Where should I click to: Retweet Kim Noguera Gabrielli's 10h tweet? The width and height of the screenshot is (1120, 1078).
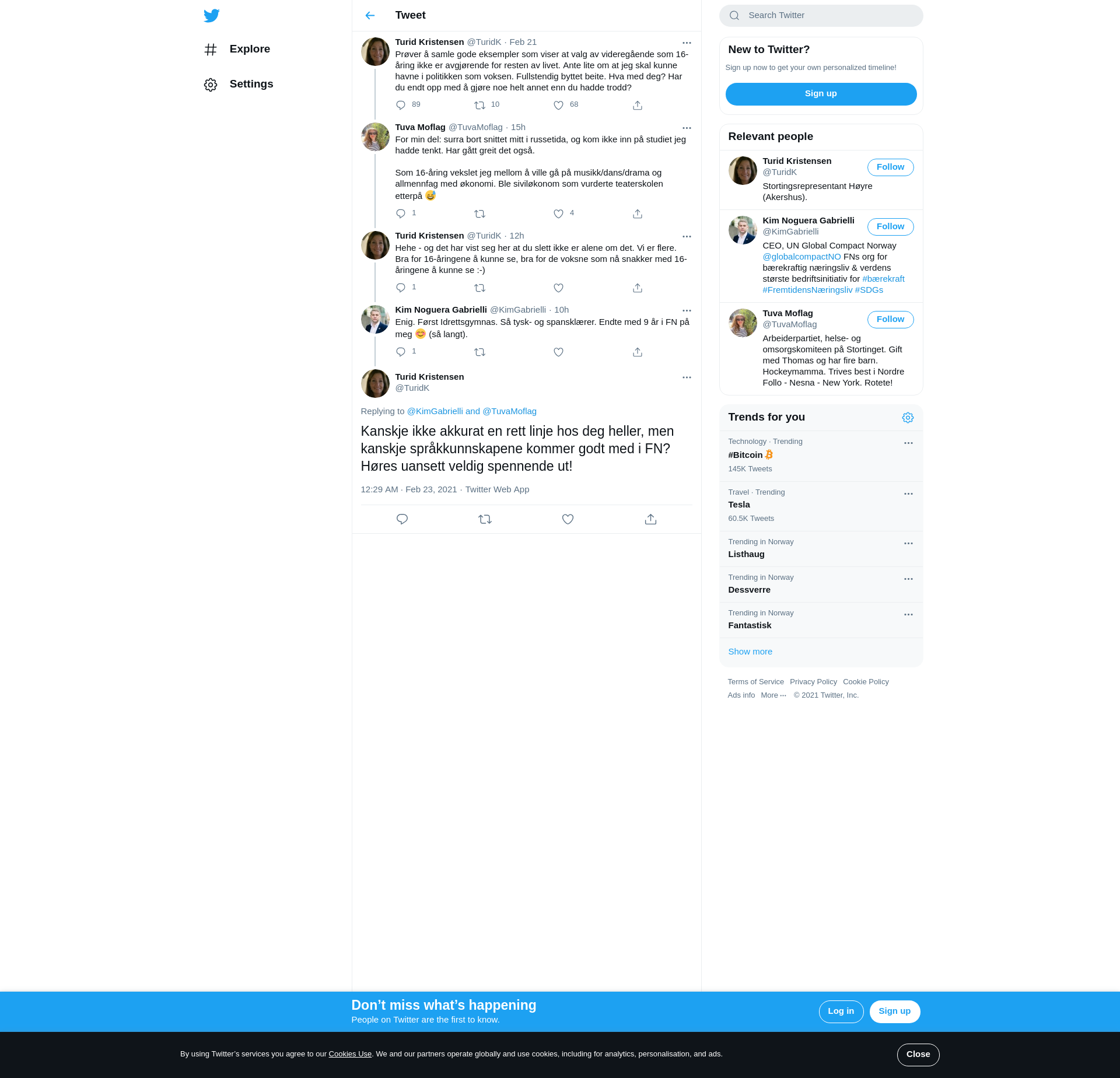[x=480, y=352]
